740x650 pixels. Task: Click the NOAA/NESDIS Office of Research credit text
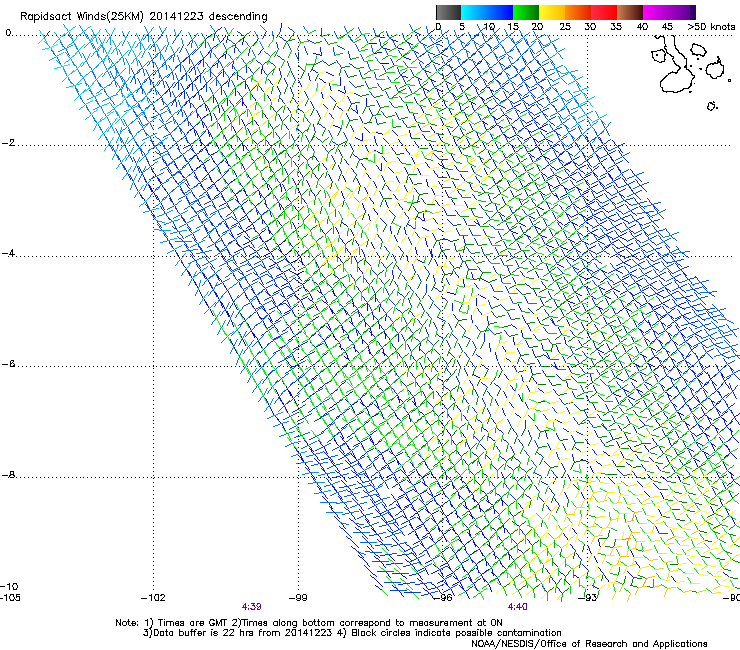[589, 644]
